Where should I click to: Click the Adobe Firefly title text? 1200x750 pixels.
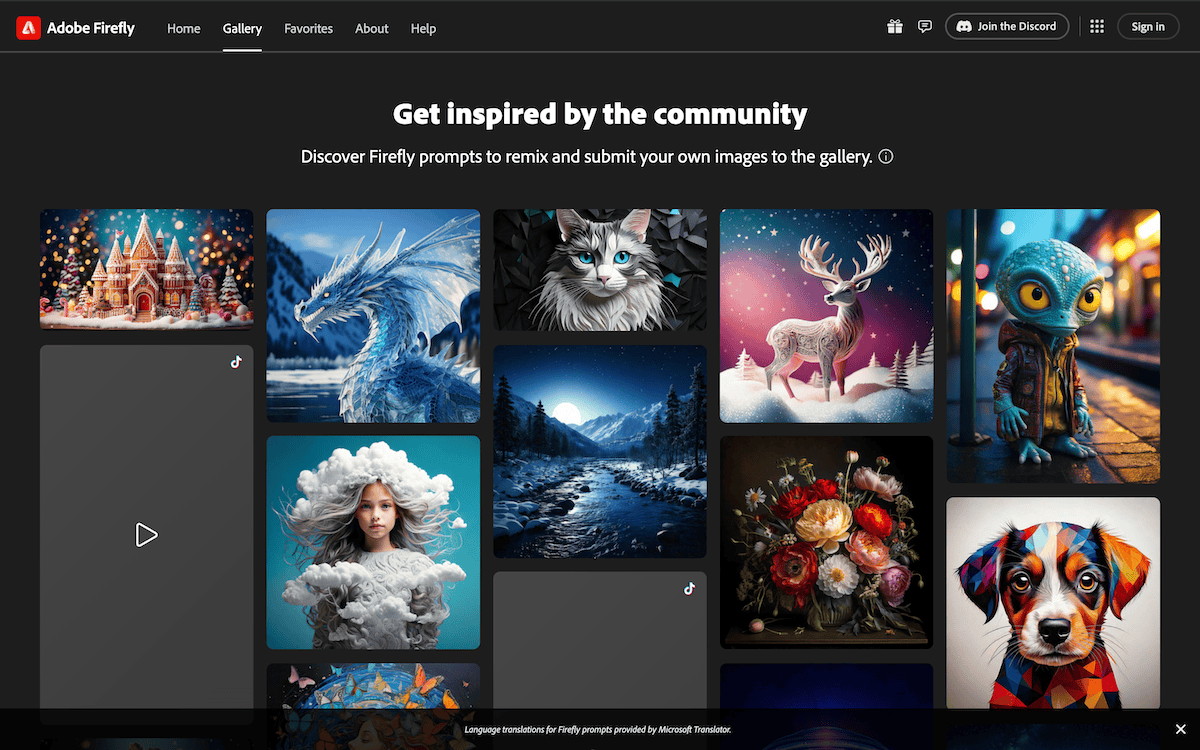click(91, 28)
